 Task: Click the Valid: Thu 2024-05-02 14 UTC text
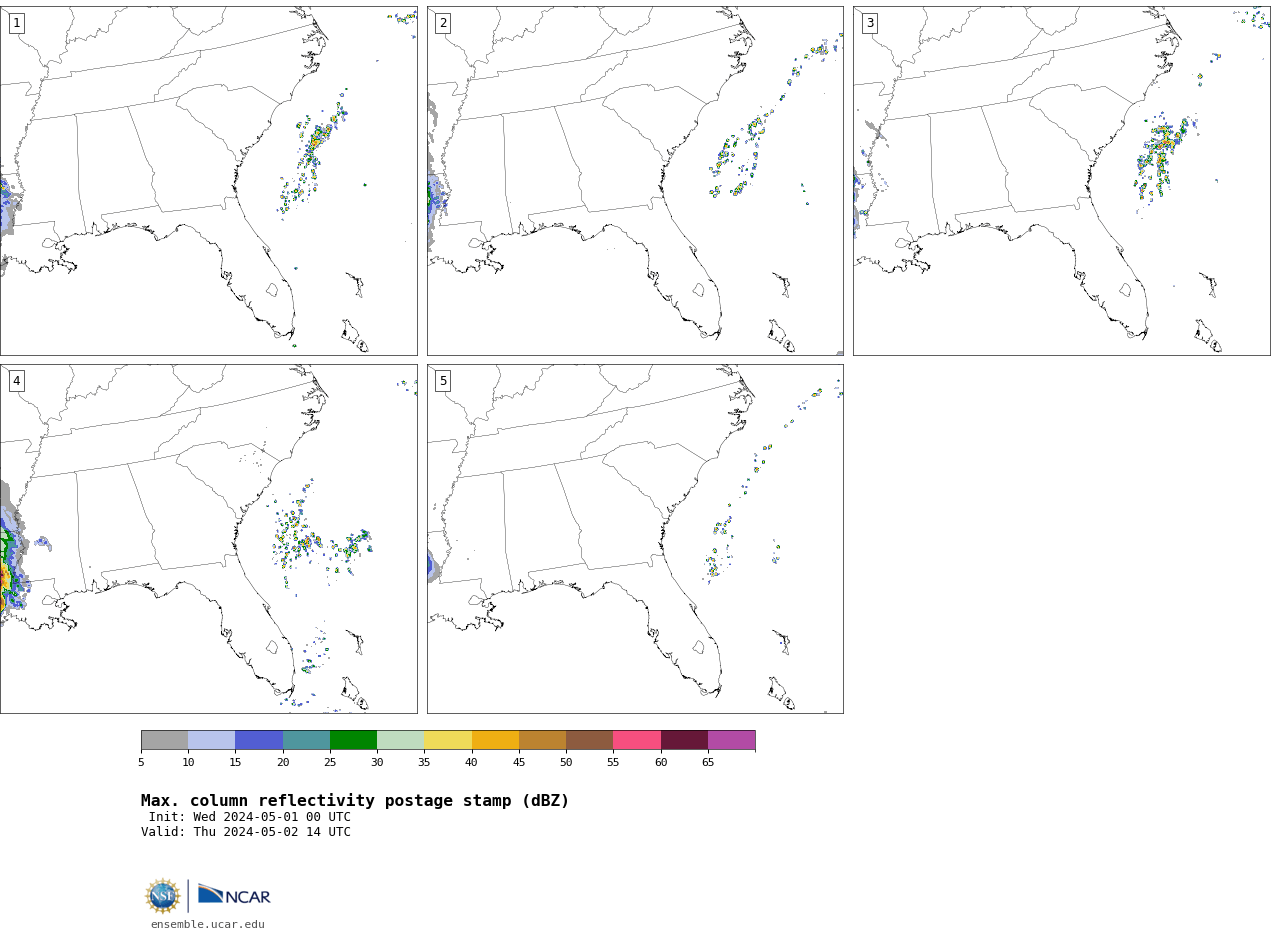tap(246, 832)
